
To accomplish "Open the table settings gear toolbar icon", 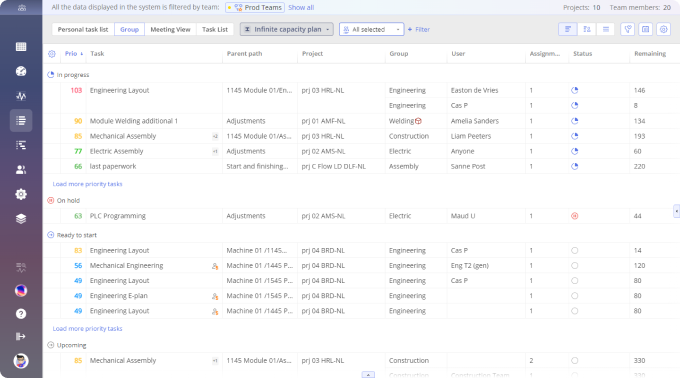I will pyautogui.click(x=663, y=29).
